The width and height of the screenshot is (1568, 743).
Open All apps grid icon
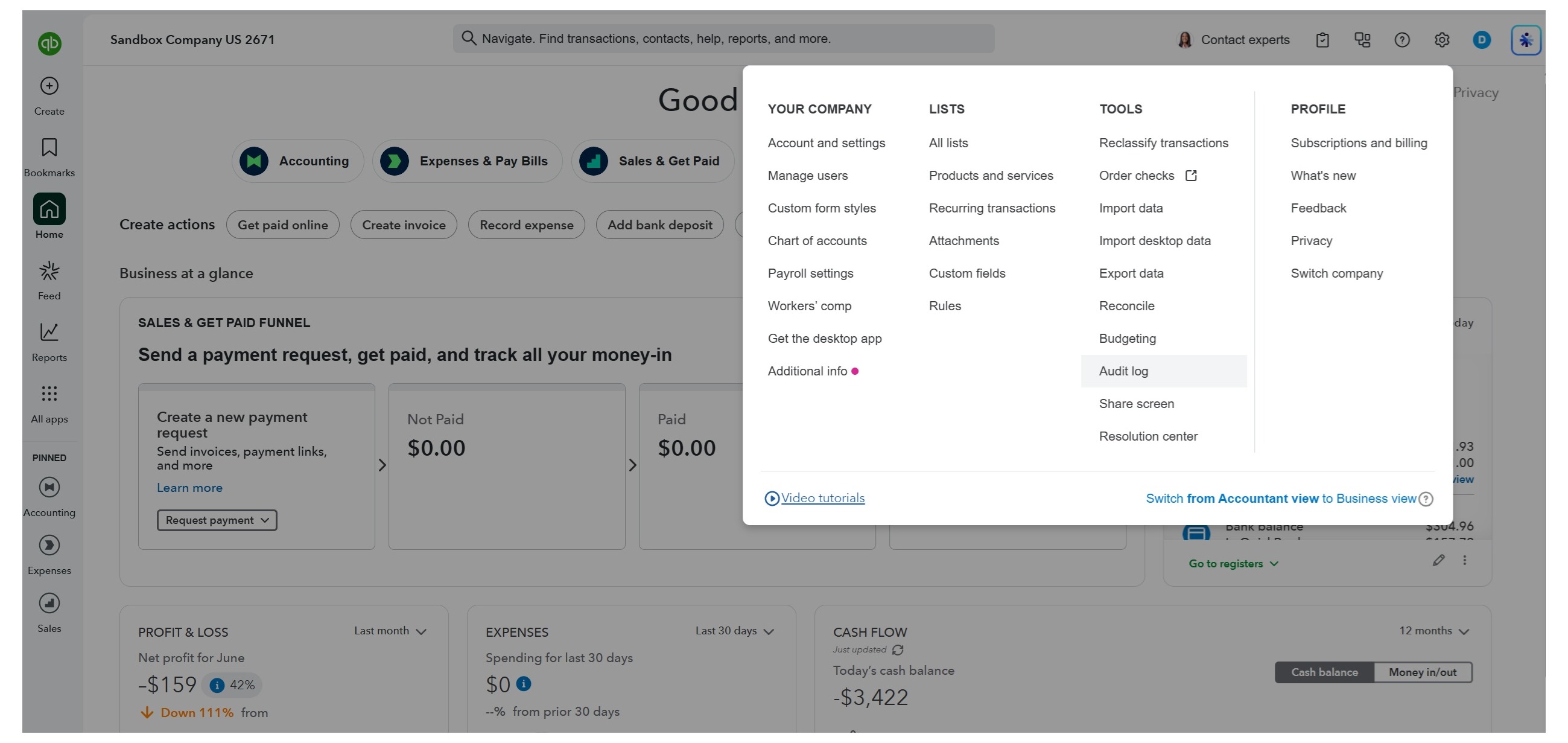[49, 394]
